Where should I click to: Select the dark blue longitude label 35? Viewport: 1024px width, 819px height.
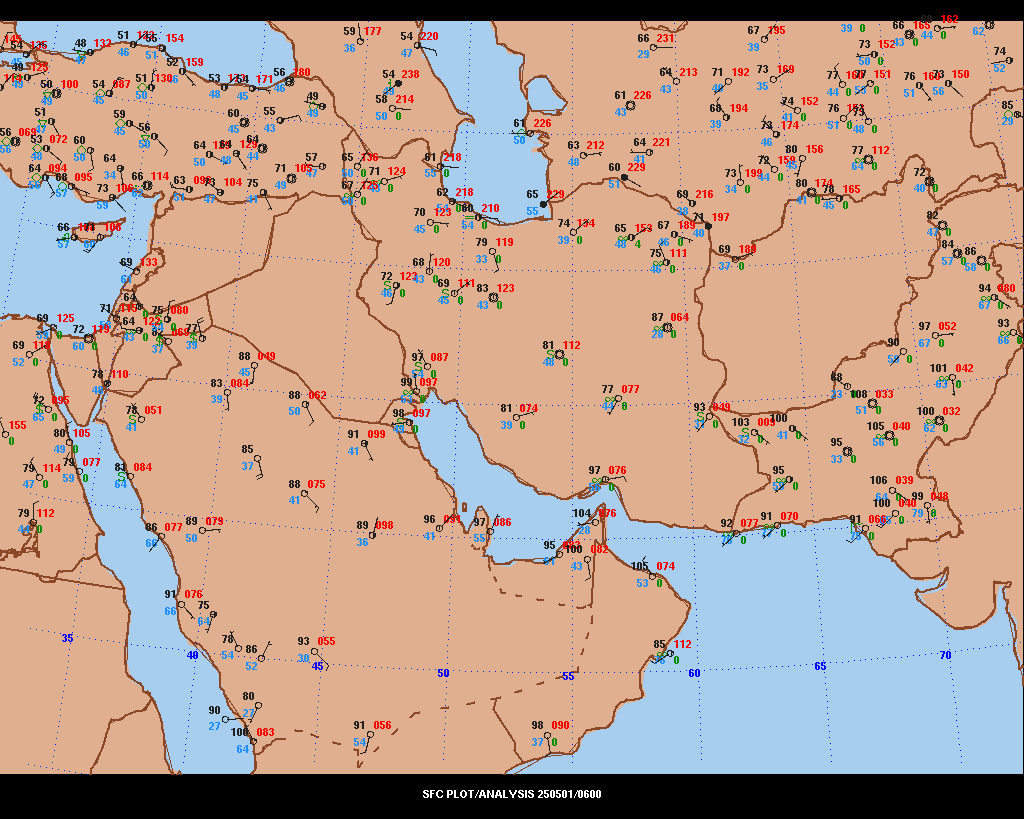[x=67, y=638]
